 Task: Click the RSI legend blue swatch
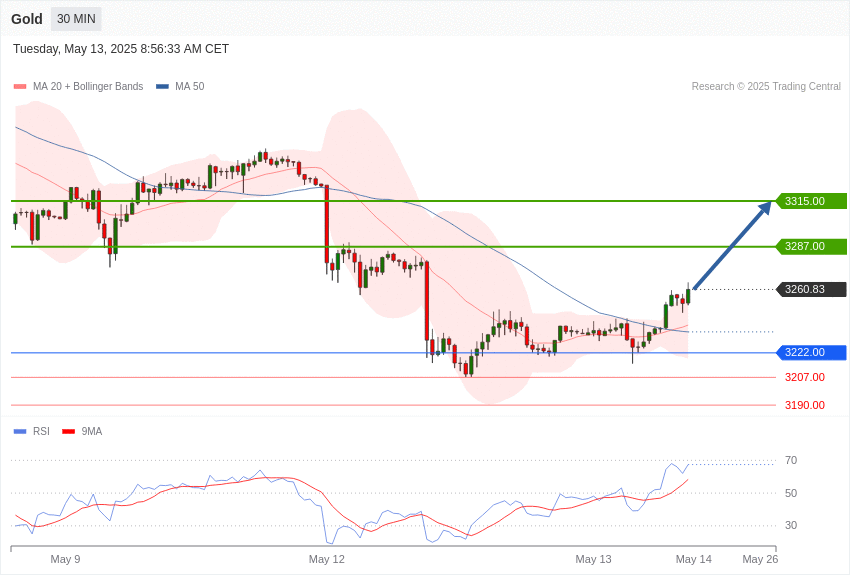pos(20,431)
